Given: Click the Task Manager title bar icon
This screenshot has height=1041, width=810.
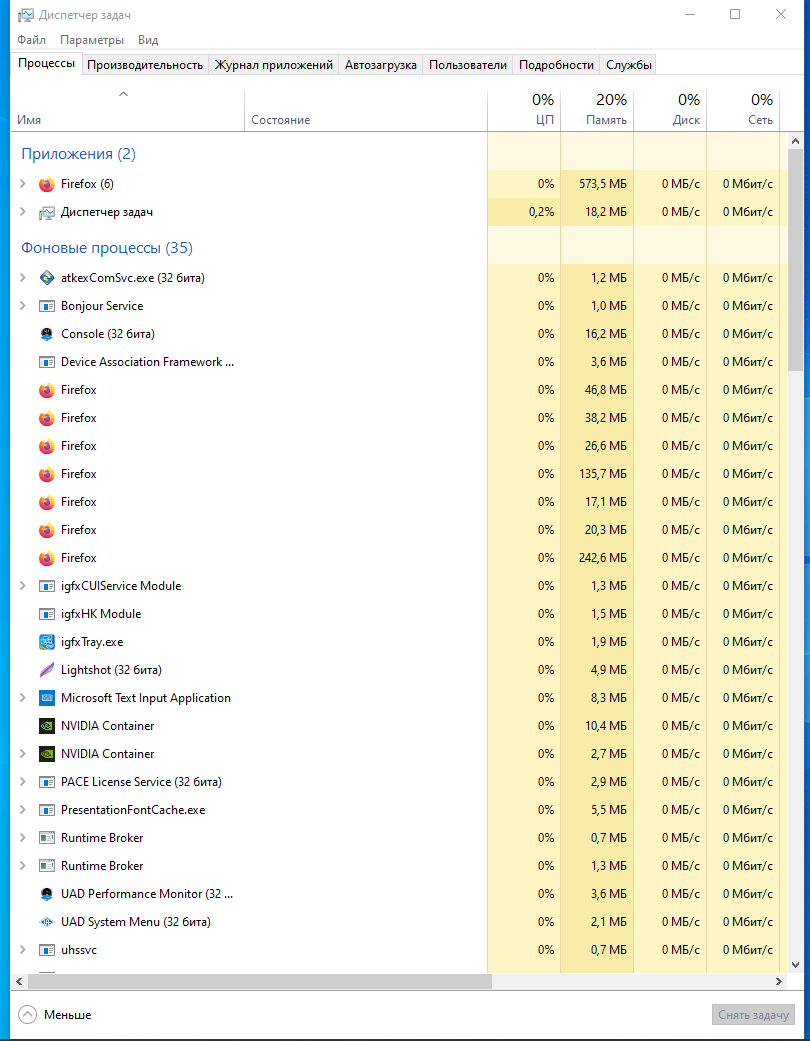Looking at the screenshot, I should (x=25, y=15).
